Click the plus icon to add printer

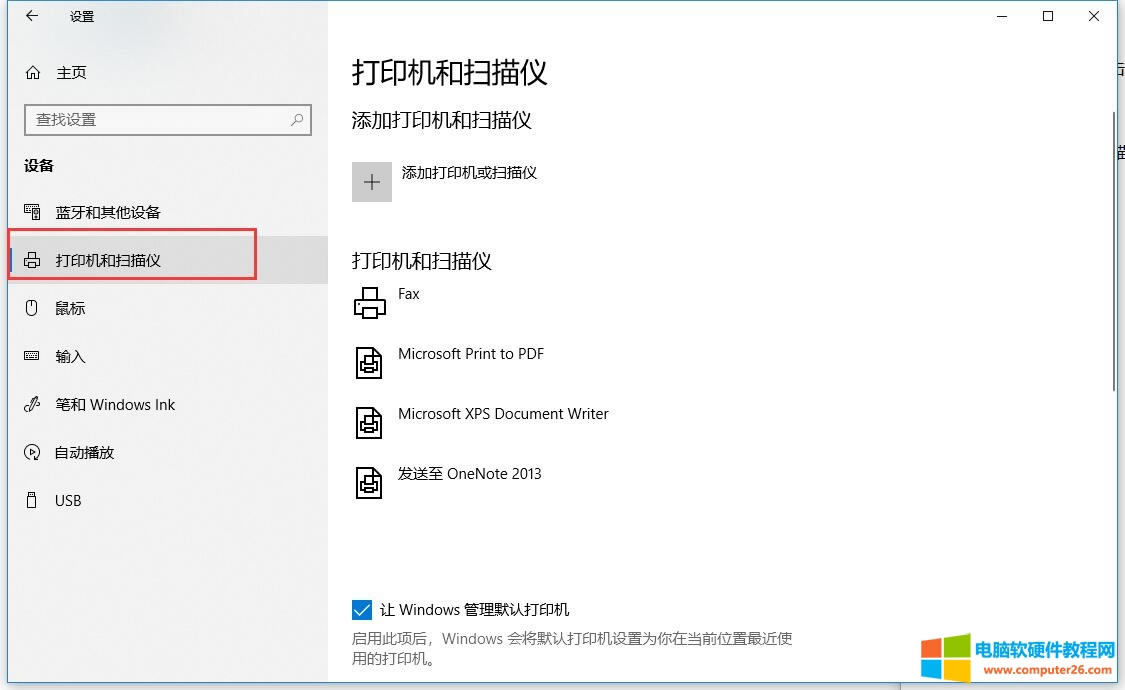coord(372,182)
